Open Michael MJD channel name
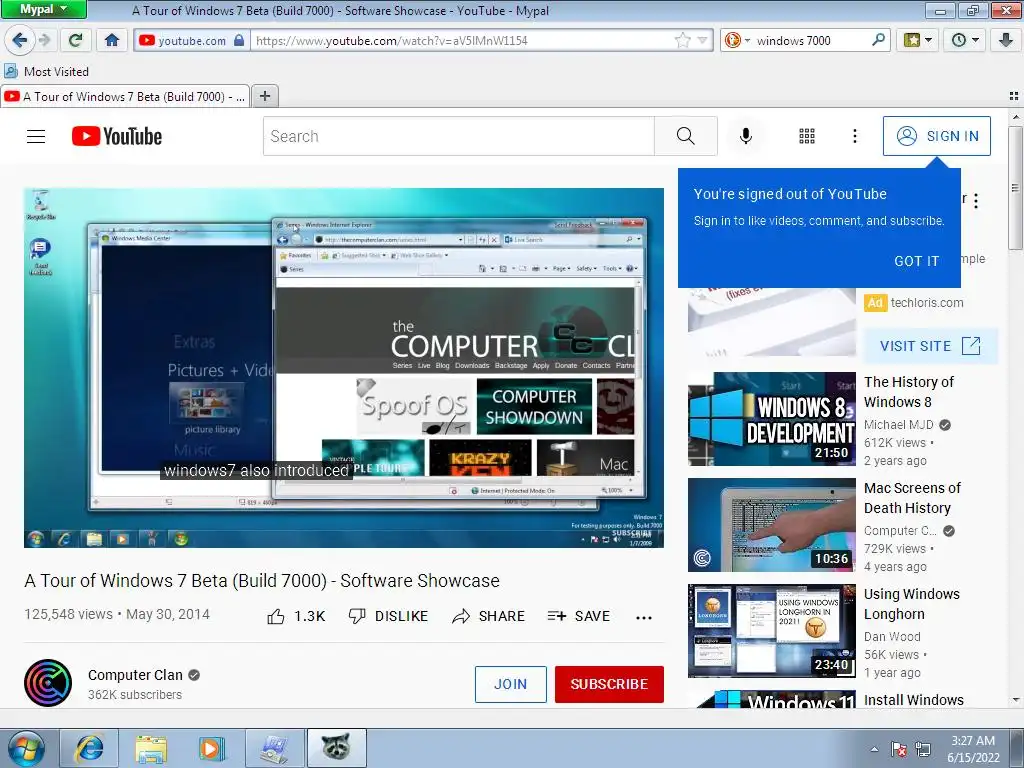 (x=899, y=424)
